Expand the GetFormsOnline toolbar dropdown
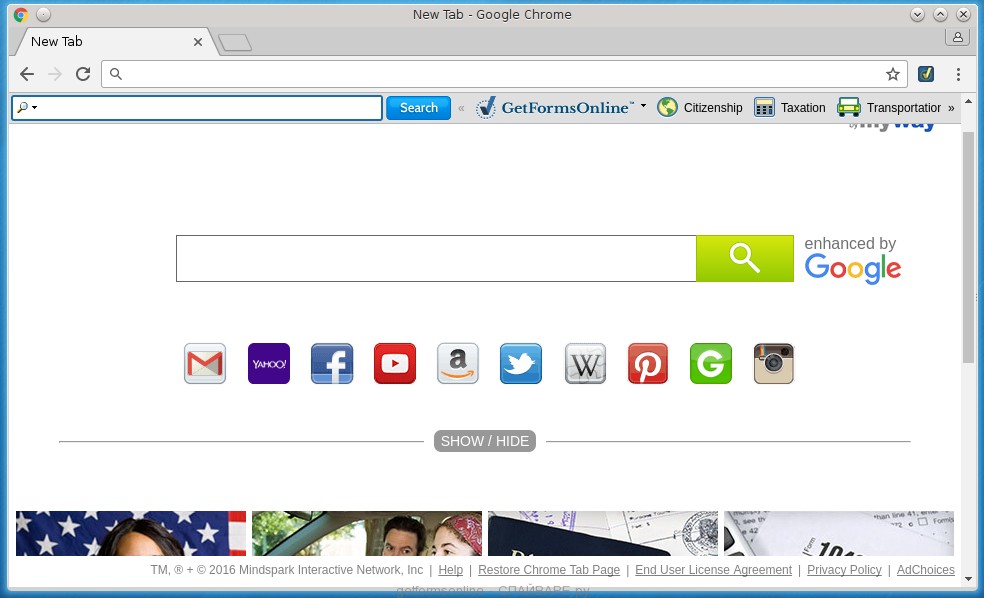 pyautogui.click(x=645, y=107)
